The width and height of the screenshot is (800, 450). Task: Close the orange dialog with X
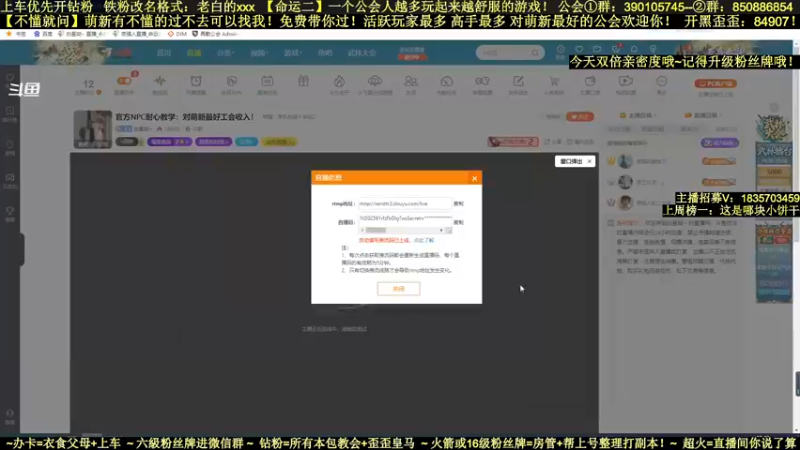pyautogui.click(x=474, y=178)
